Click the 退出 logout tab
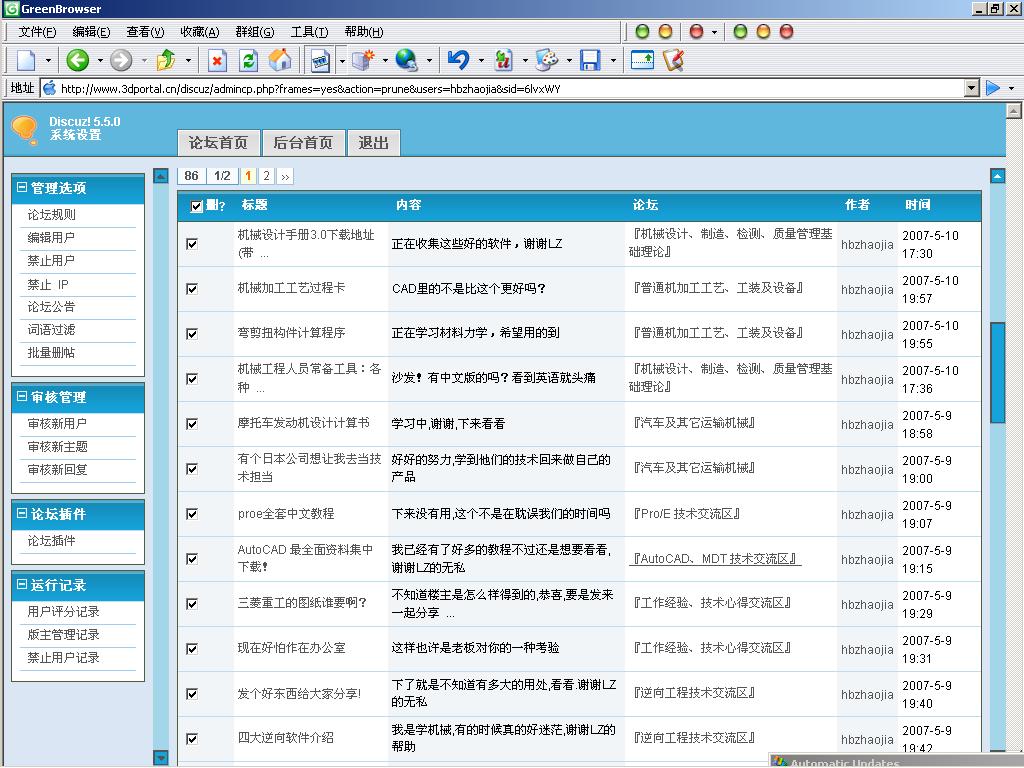 point(374,143)
